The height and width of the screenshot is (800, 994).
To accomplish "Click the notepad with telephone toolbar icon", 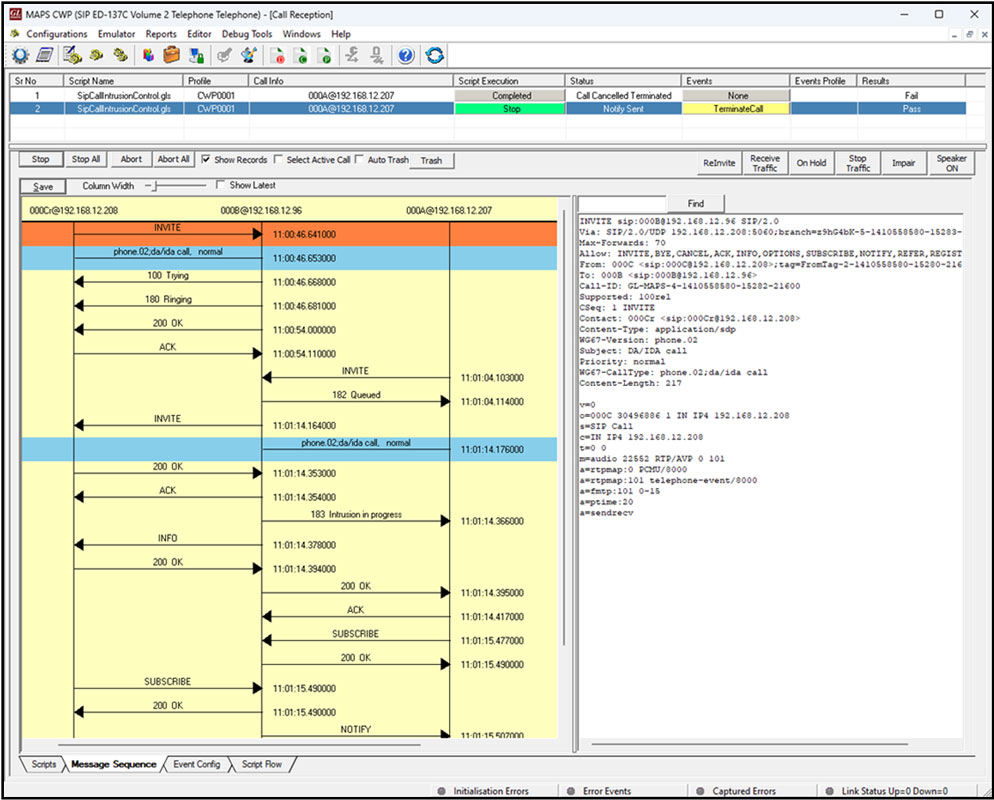I will pyautogui.click(x=72, y=56).
